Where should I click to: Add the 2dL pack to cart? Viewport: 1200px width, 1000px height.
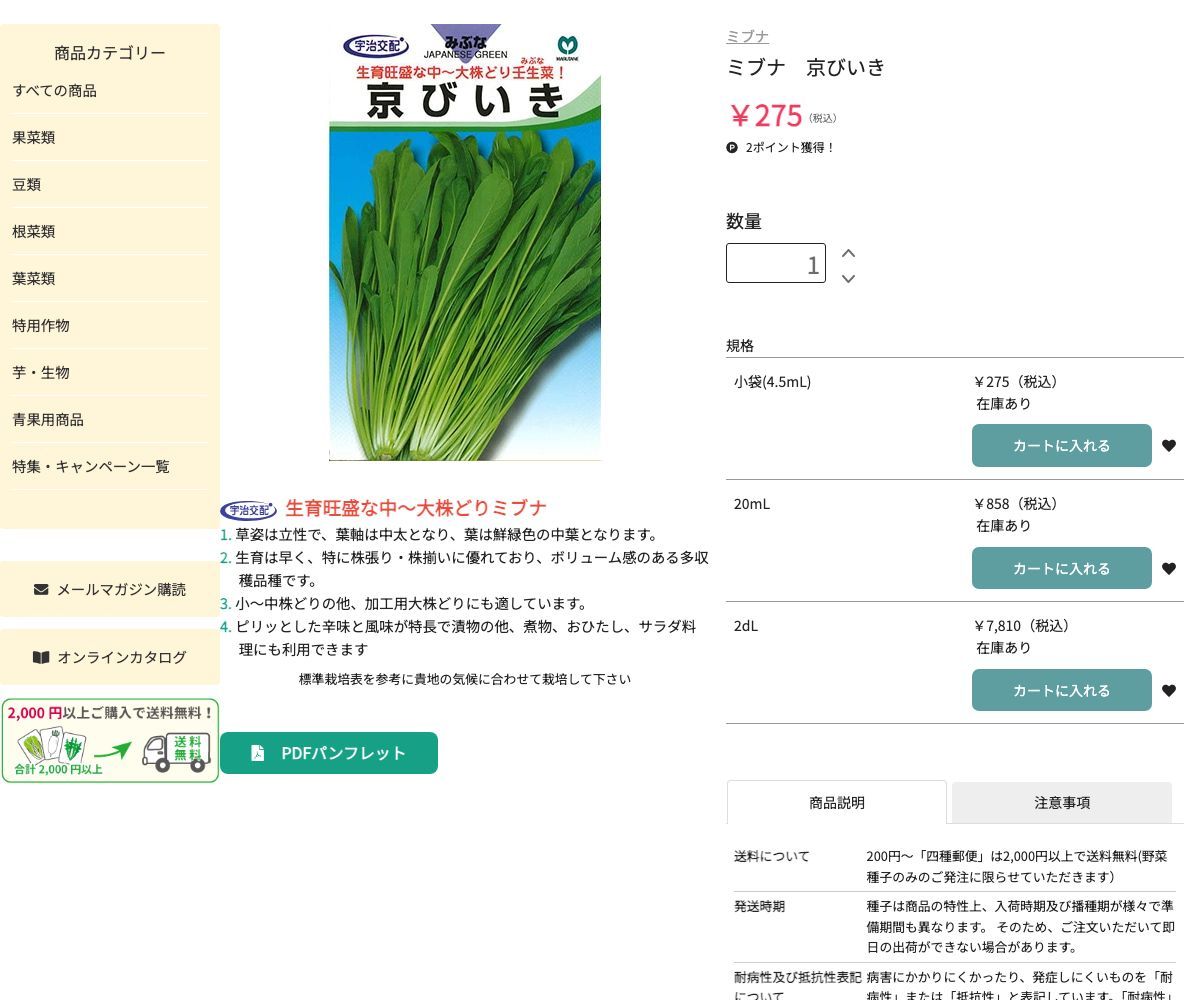(1061, 690)
